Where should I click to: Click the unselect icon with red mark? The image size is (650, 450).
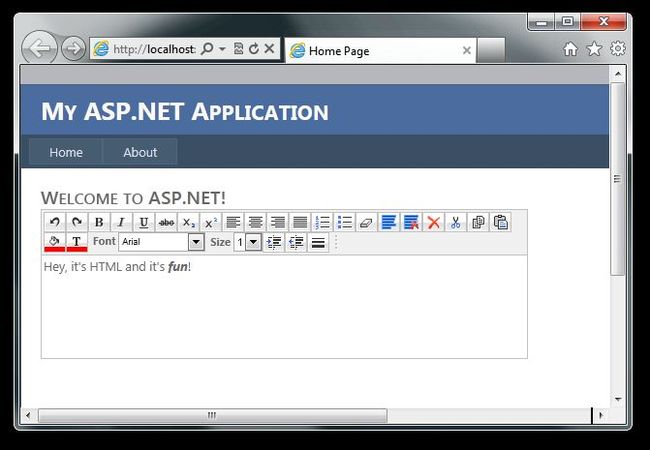tap(412, 222)
